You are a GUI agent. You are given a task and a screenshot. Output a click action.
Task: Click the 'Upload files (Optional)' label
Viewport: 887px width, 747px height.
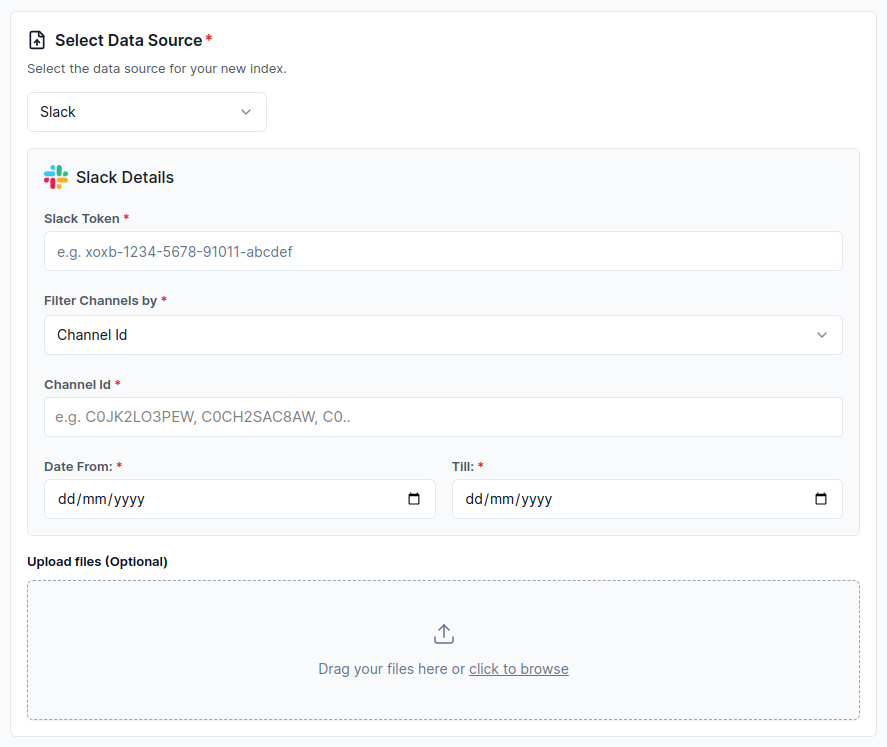pos(97,562)
